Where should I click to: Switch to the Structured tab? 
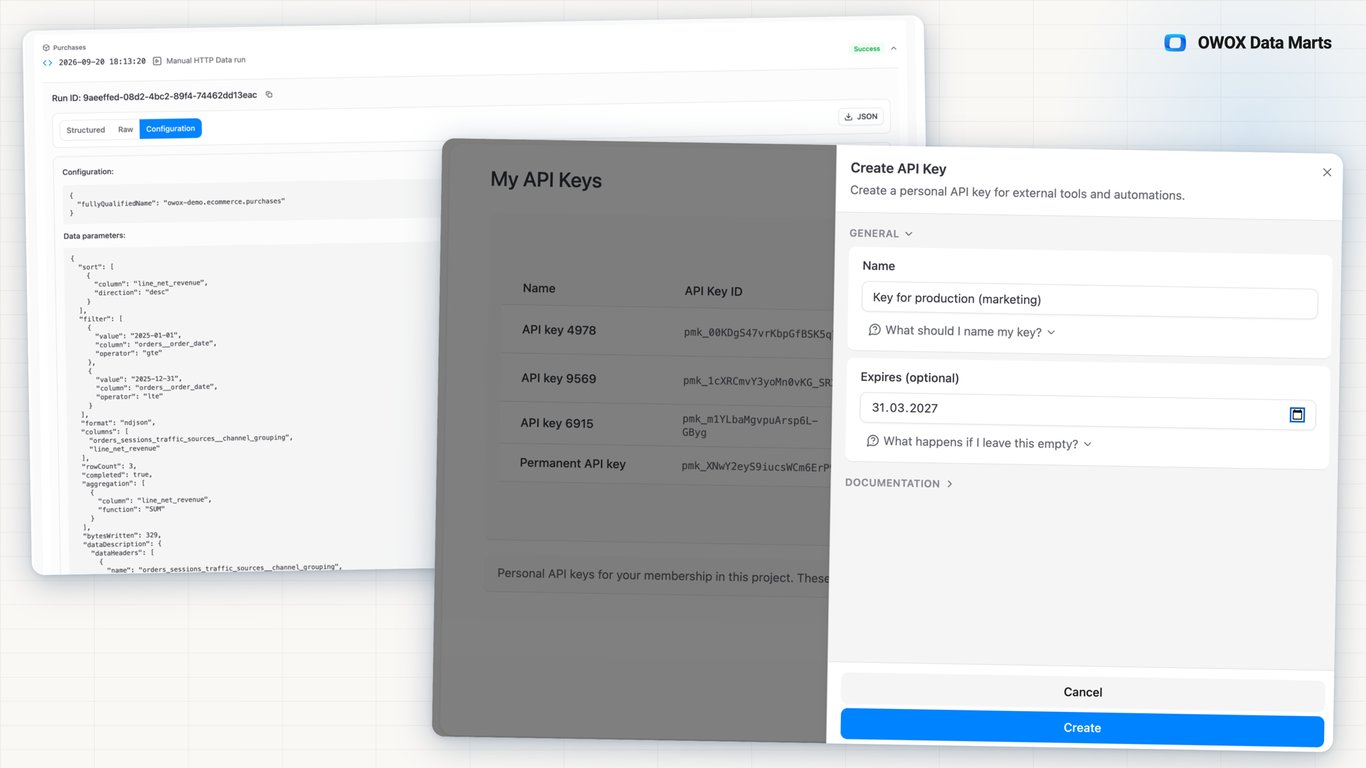(86, 130)
